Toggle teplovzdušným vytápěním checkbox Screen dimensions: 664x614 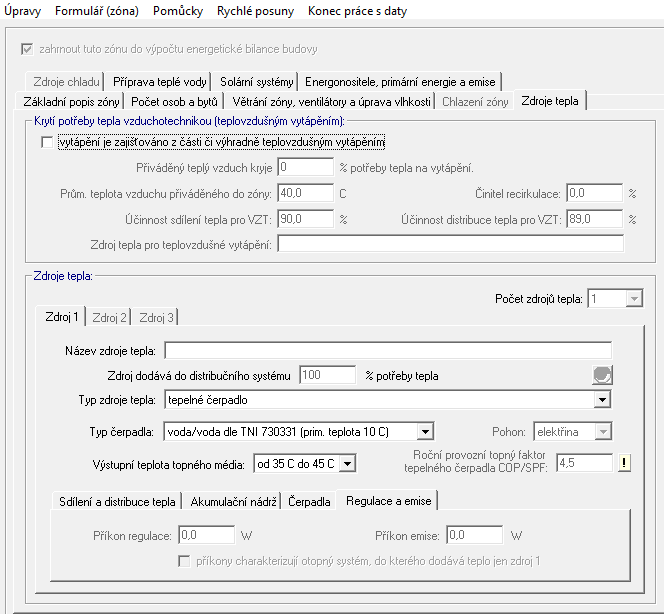47,142
